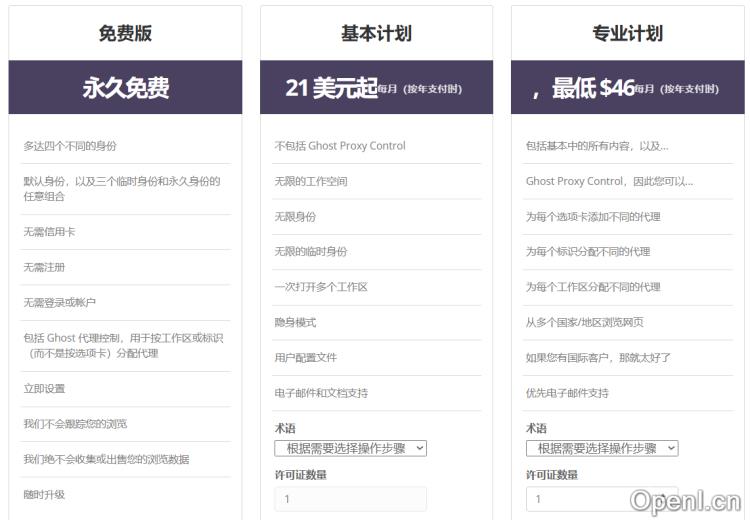Open the 术语 dropdown in 专业计划
This screenshot has height=520, width=750.
pos(601,448)
